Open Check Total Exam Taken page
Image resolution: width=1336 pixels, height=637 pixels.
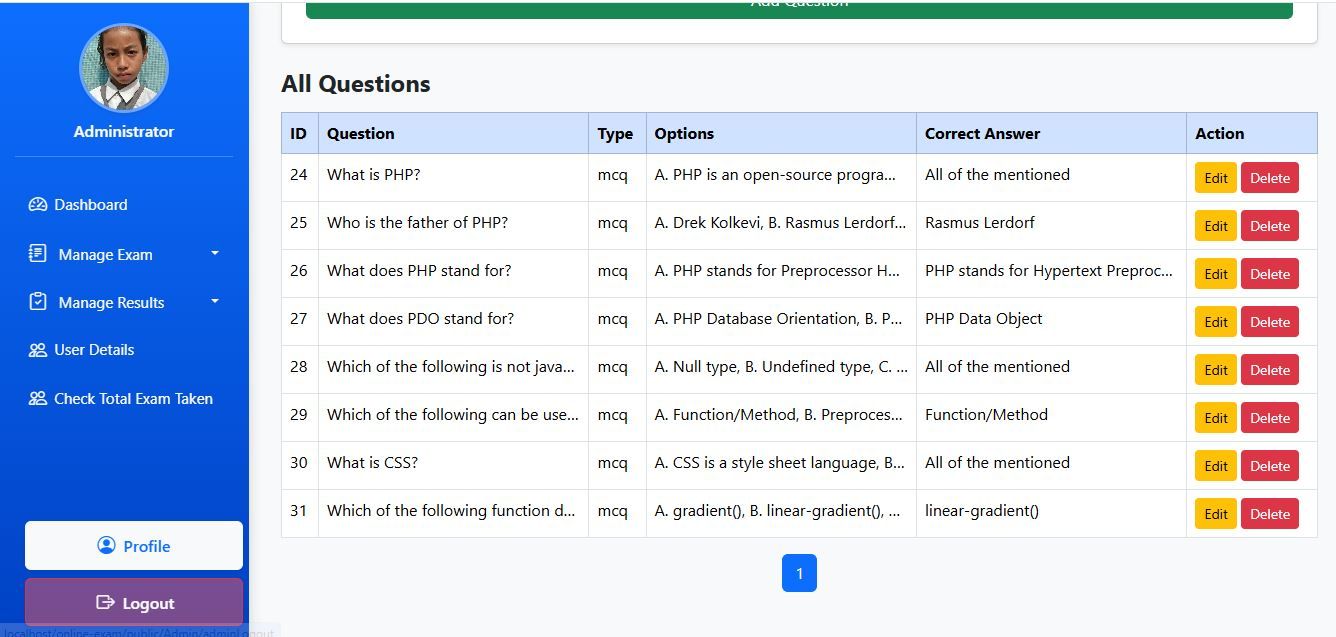click(133, 399)
